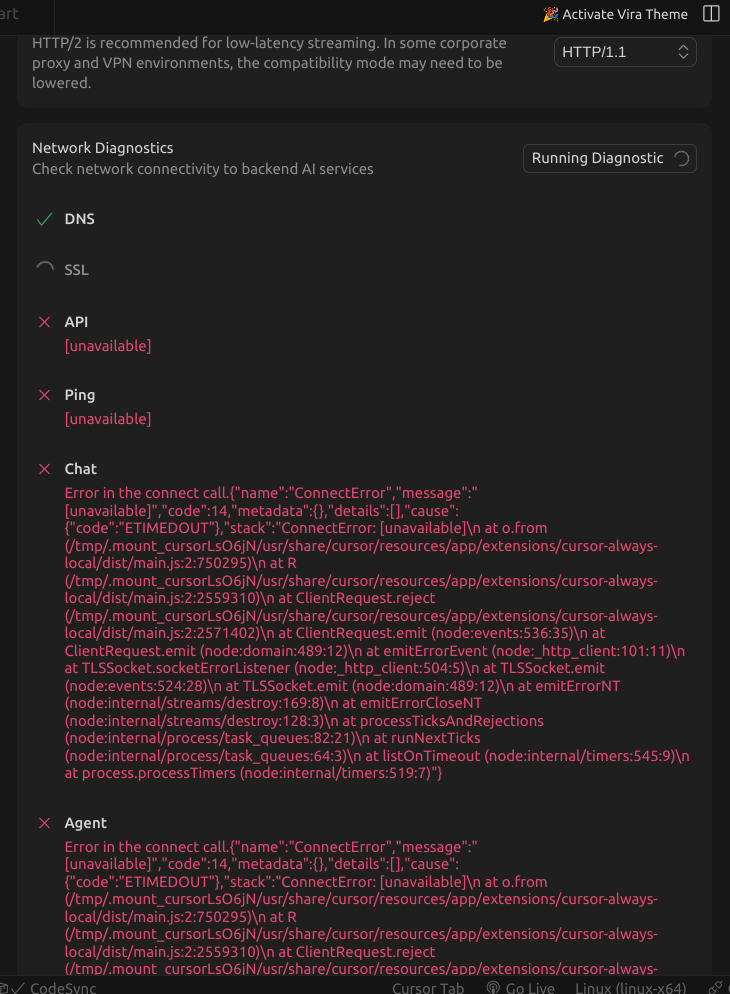Click the [unavailable] message under Ping
This screenshot has height=994, width=730.
pyautogui.click(x=108, y=419)
